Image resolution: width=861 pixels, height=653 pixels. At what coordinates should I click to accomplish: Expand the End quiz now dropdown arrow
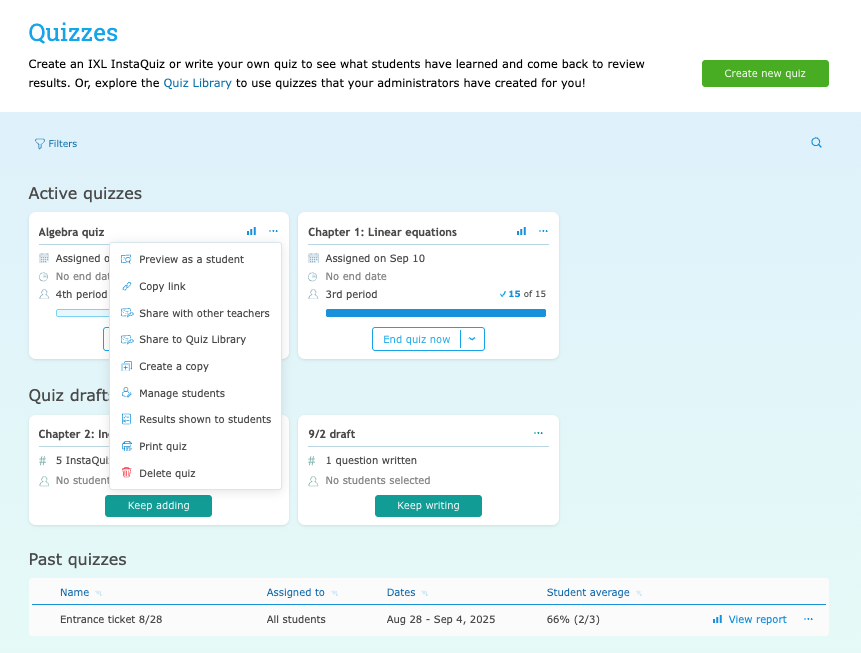(x=473, y=339)
